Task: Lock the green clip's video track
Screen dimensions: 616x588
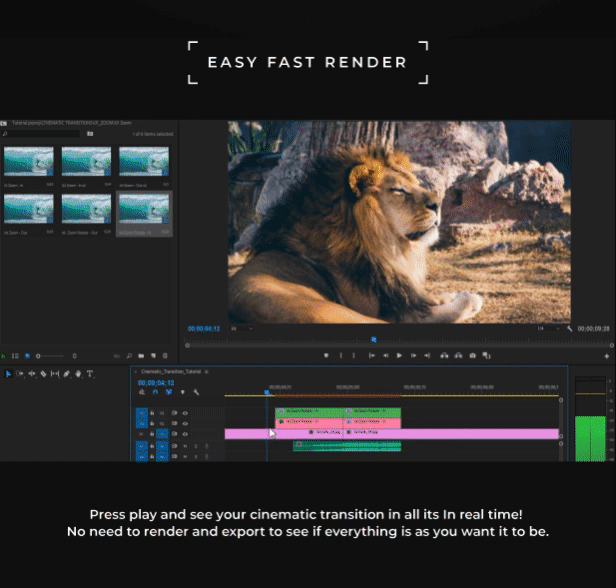Action: (152, 413)
